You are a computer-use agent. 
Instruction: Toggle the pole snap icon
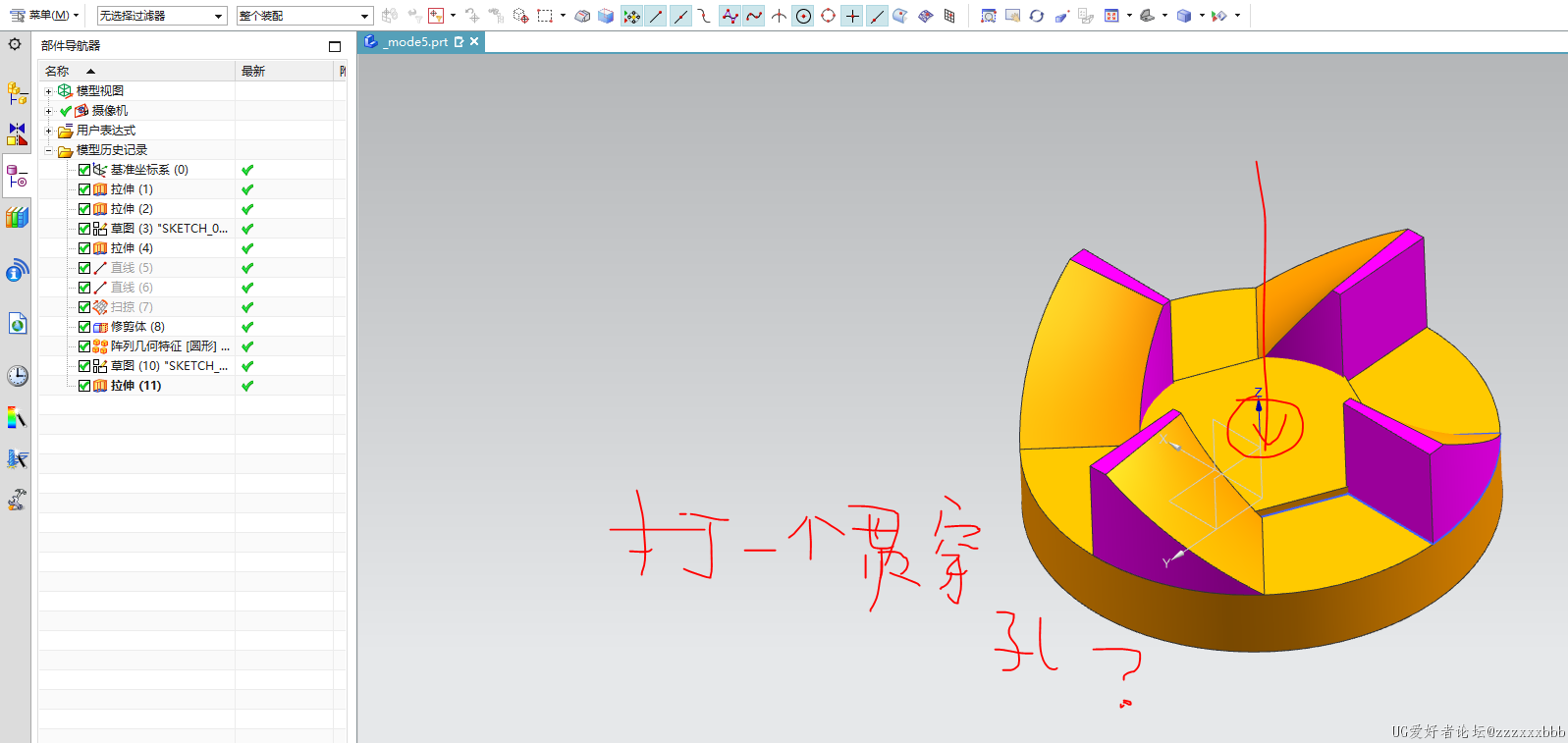(x=730, y=16)
